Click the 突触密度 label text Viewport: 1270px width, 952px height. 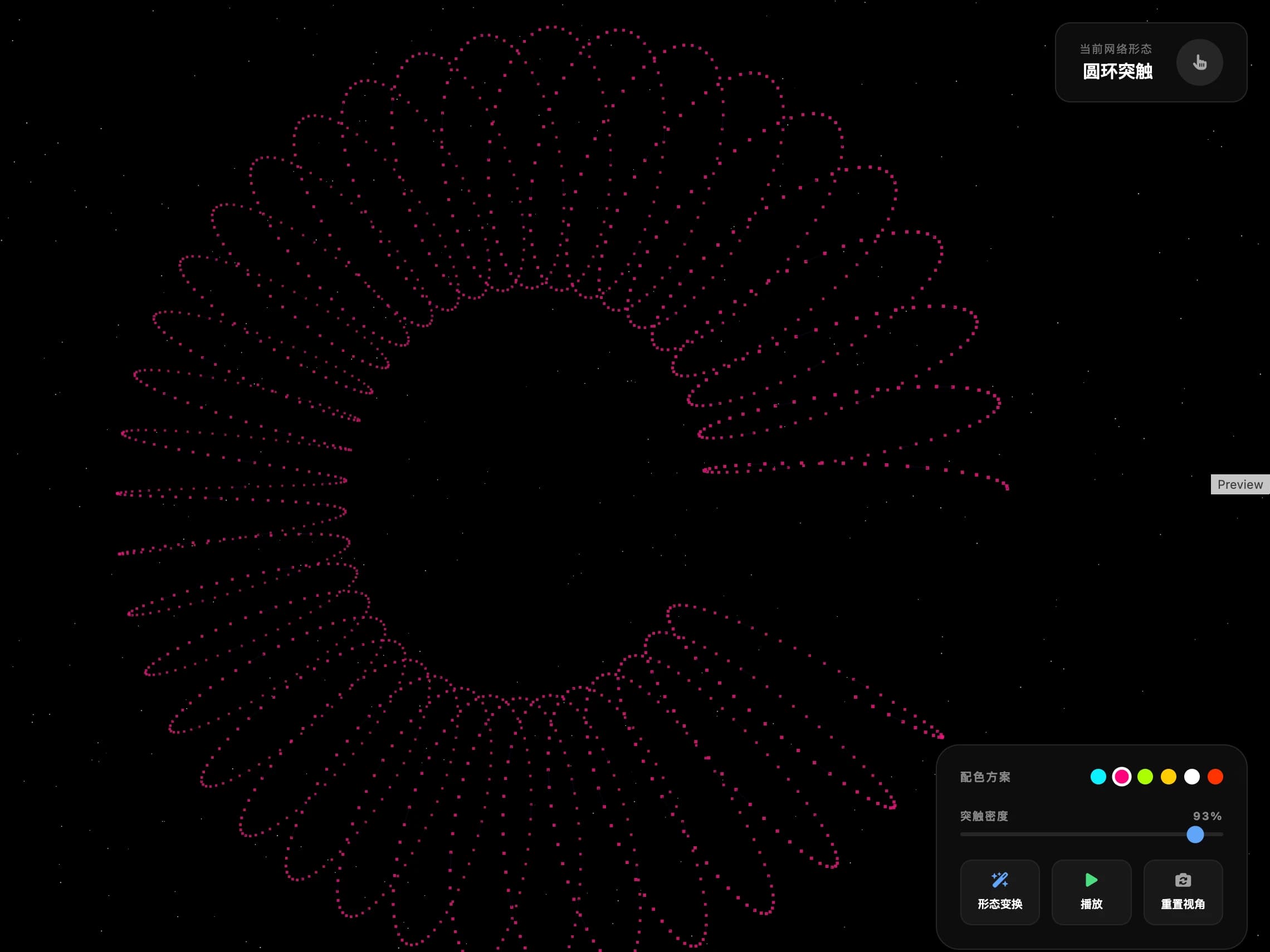984,816
